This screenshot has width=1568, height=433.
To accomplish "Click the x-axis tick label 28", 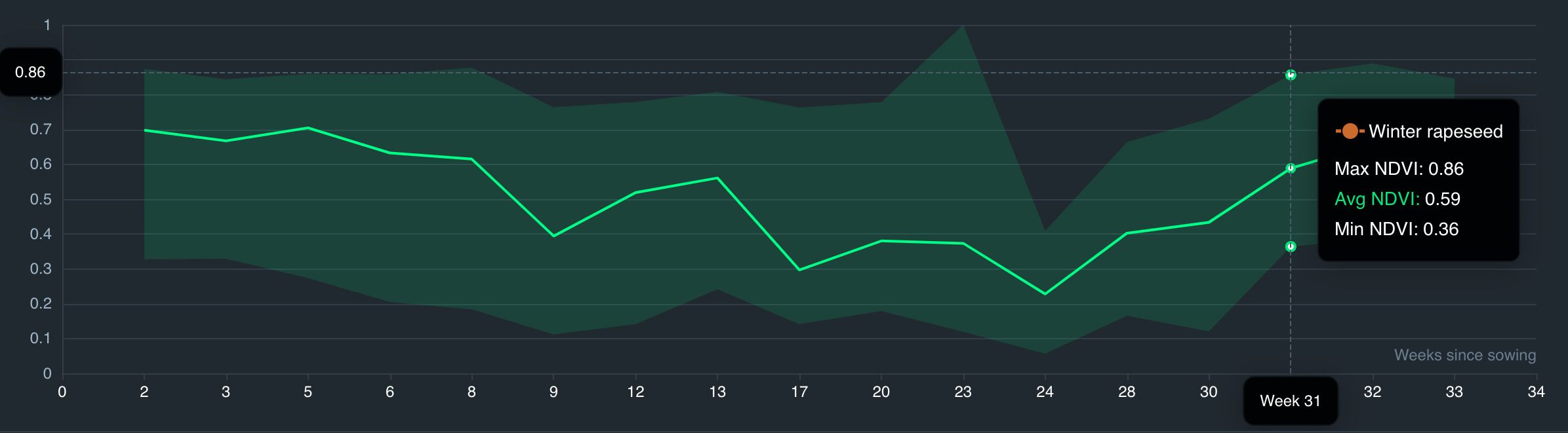I will [x=1127, y=392].
